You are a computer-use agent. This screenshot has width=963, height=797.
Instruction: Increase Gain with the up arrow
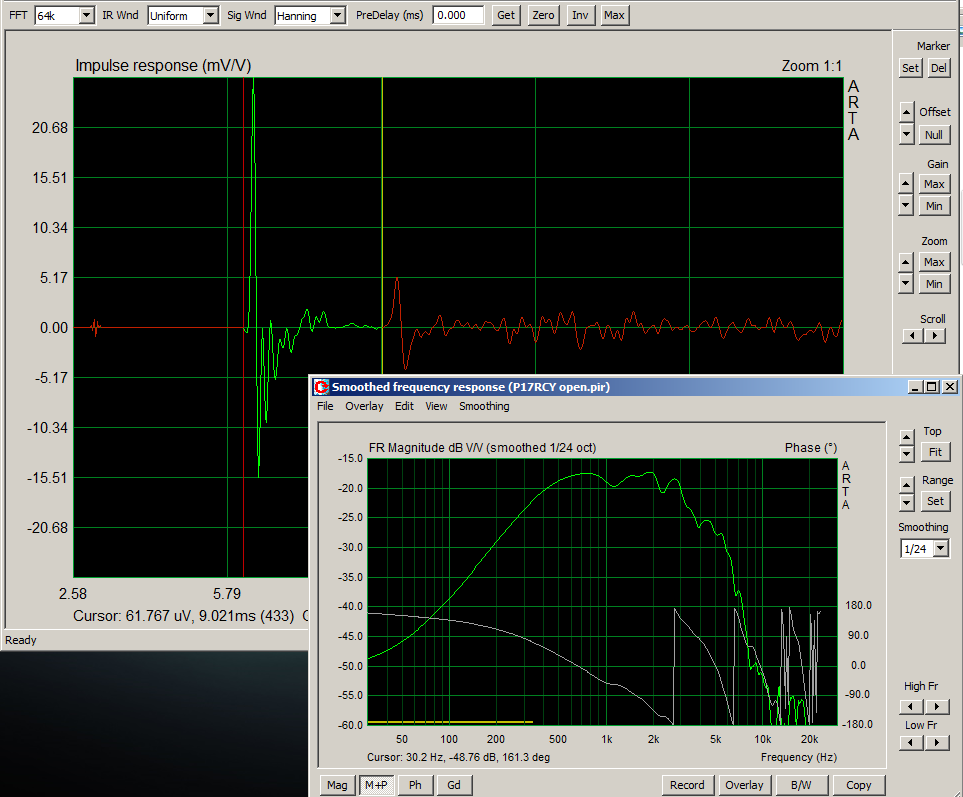pyautogui.click(x=906, y=183)
